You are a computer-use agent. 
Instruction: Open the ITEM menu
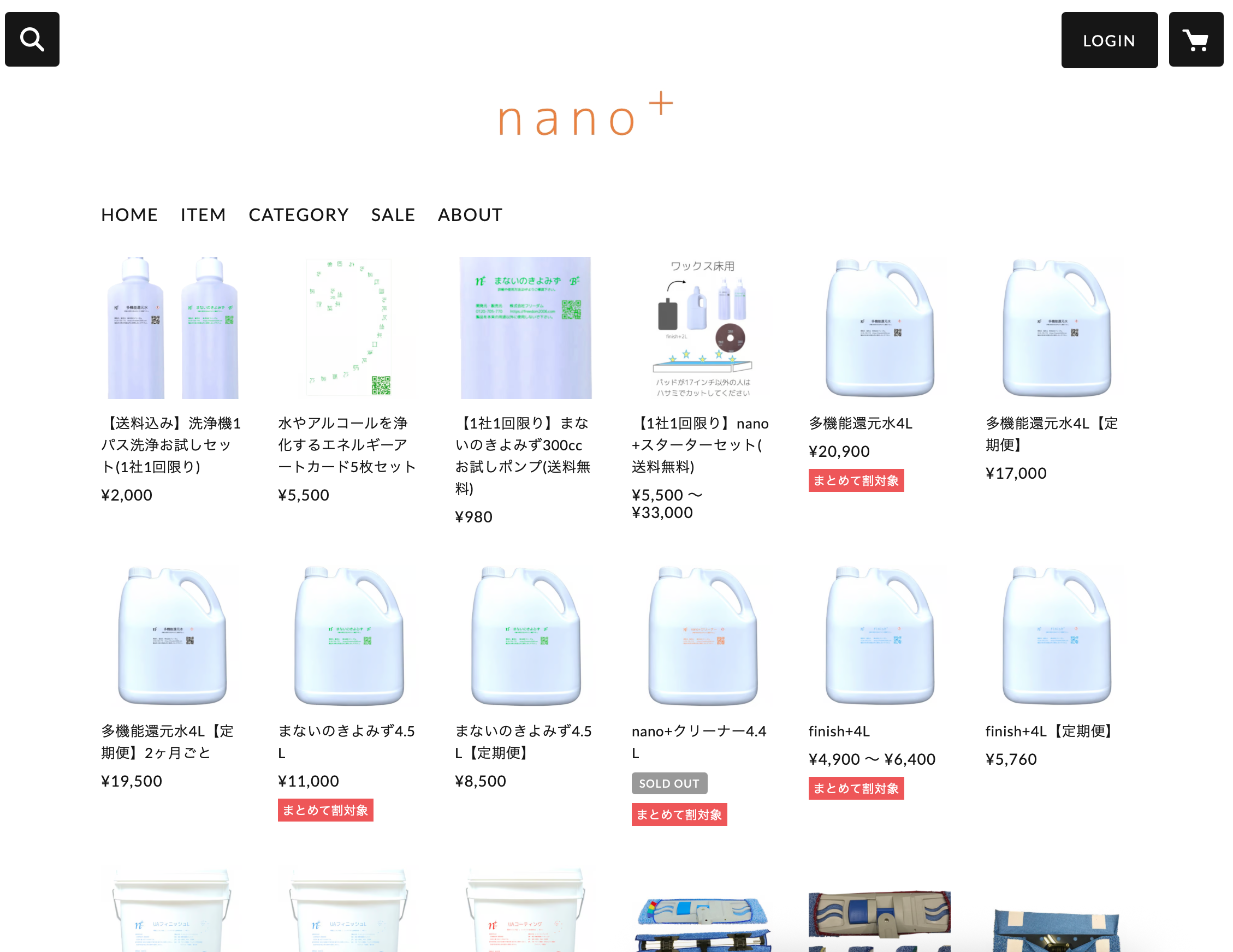pyautogui.click(x=203, y=215)
